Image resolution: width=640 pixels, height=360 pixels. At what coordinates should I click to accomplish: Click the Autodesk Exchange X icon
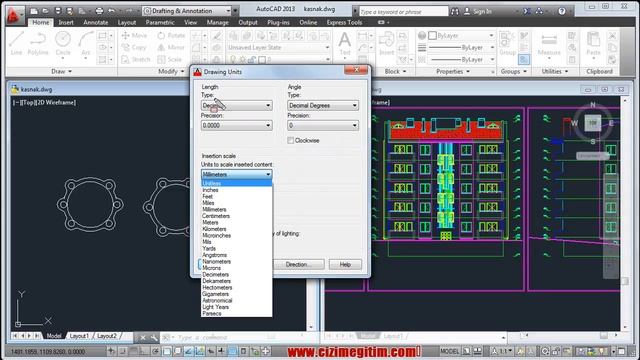tap(527, 11)
